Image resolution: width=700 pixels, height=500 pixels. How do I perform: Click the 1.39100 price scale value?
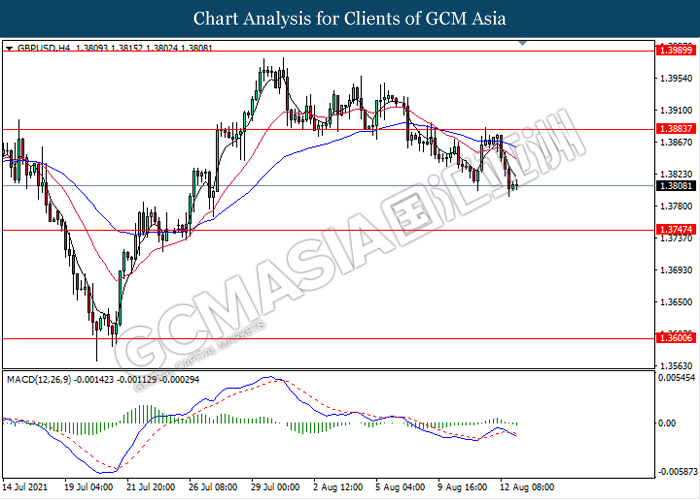(x=676, y=110)
